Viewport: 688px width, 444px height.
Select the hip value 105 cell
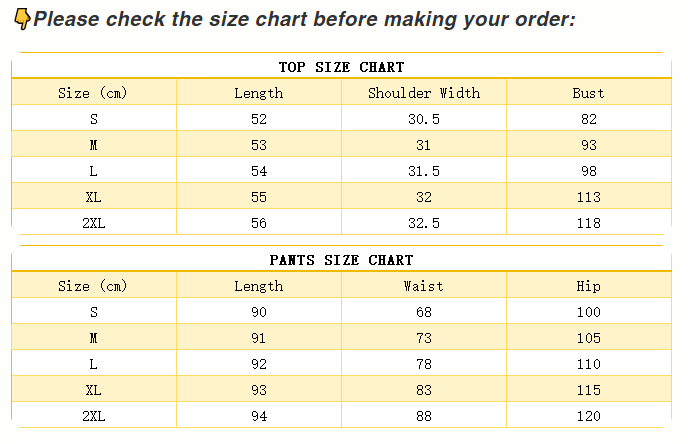pyautogui.click(x=588, y=338)
